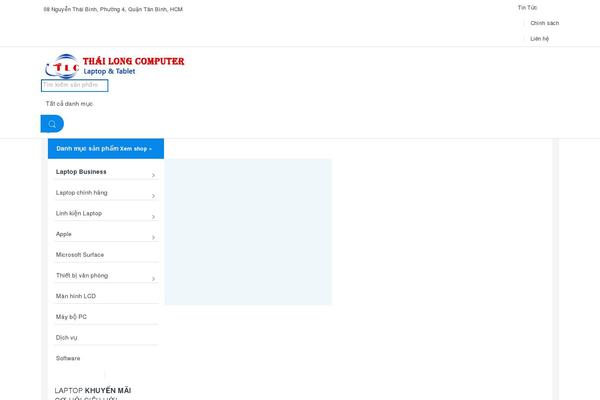The width and height of the screenshot is (600, 400).
Task: Focus the product search input field
Action: 75,85
